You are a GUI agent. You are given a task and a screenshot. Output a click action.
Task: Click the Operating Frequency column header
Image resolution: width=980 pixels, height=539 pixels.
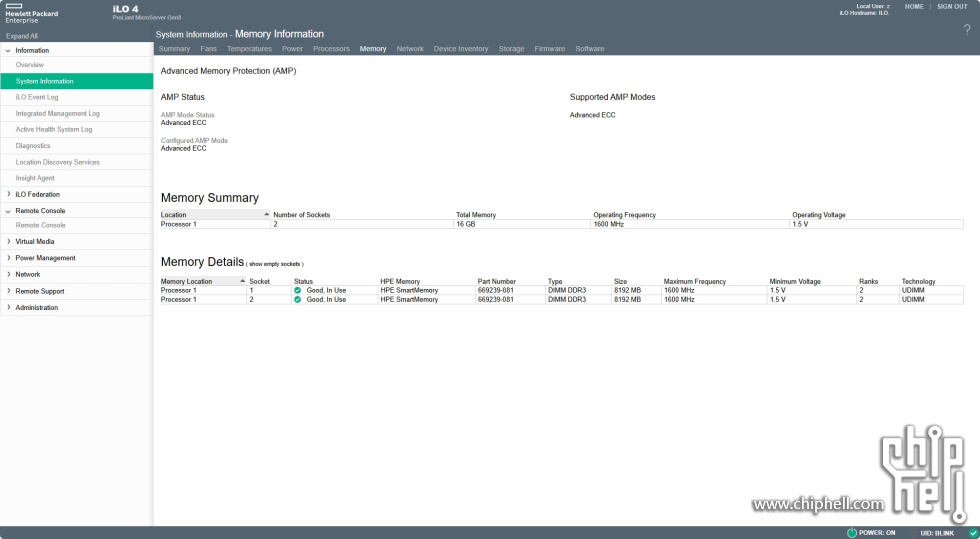coord(624,214)
